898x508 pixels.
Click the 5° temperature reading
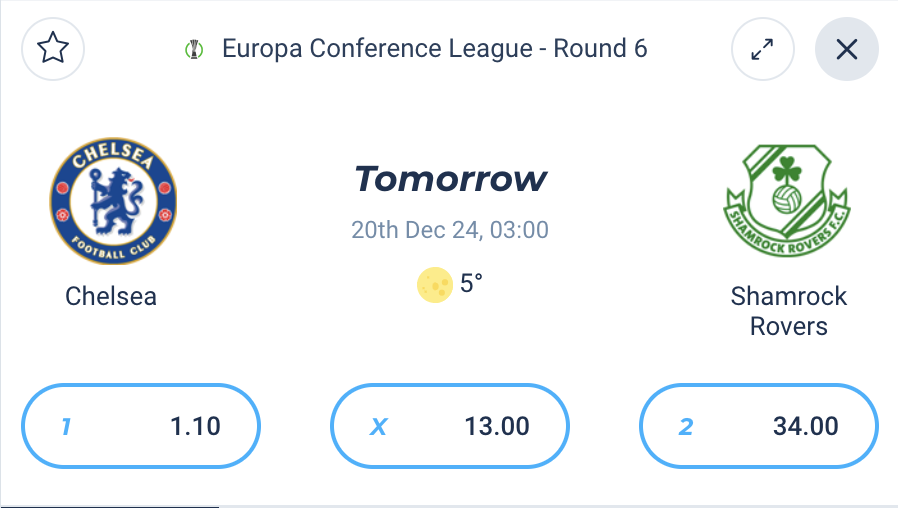(x=471, y=283)
